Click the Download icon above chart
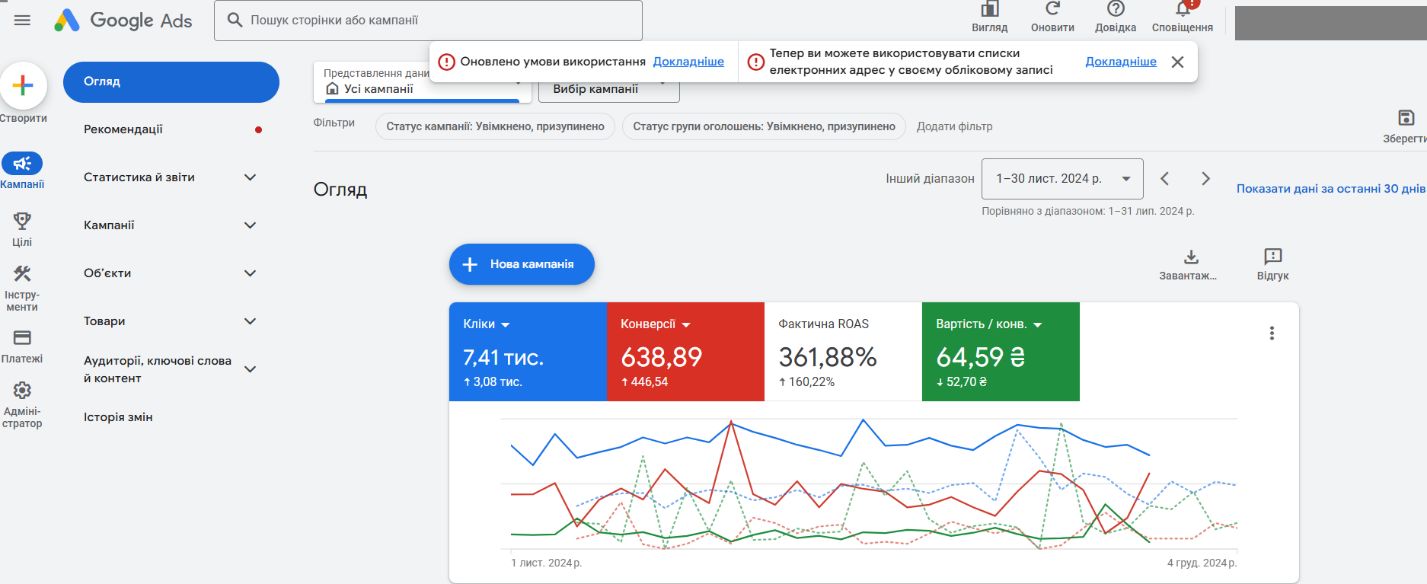The height and width of the screenshot is (584, 1427). pos(1190,257)
